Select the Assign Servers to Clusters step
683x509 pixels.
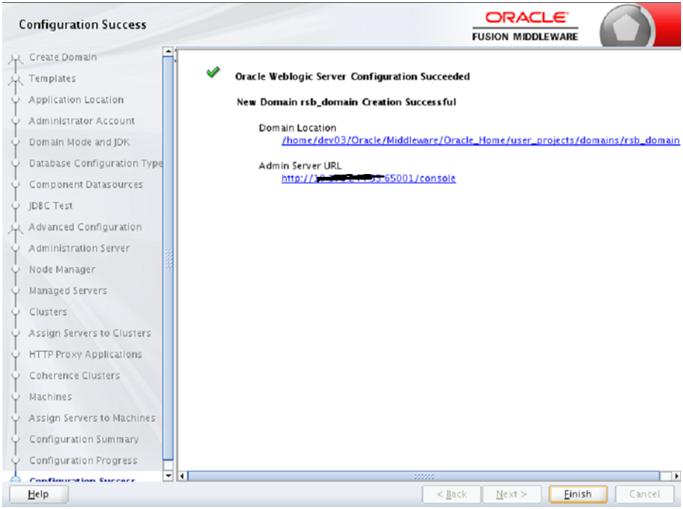pos(90,333)
